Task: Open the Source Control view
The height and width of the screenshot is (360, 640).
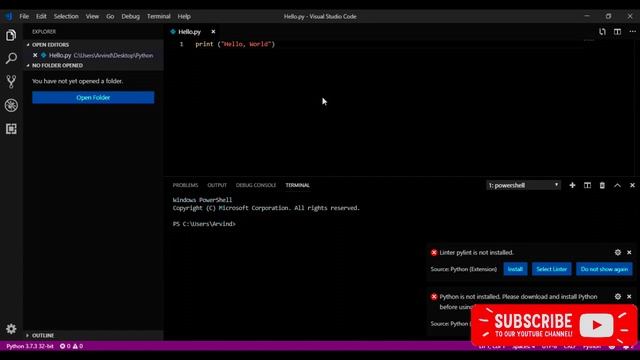Action: [x=11, y=82]
